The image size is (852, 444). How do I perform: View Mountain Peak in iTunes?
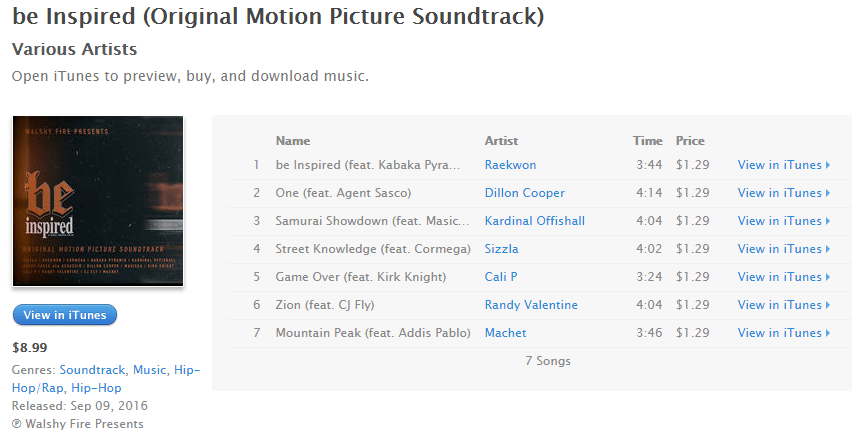tap(784, 333)
